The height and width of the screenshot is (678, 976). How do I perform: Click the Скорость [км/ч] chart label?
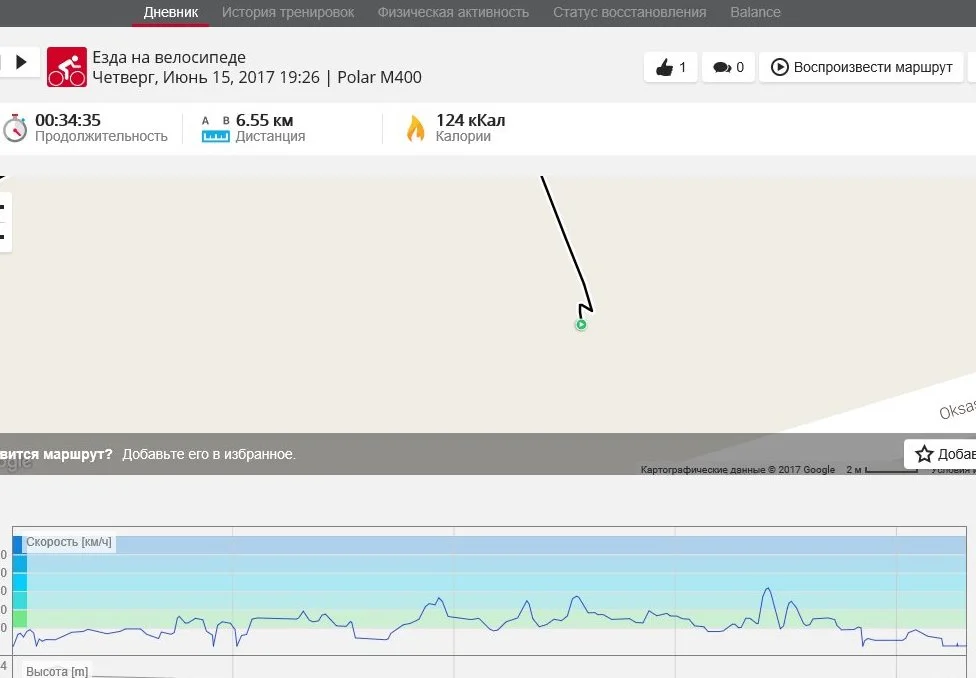point(68,542)
